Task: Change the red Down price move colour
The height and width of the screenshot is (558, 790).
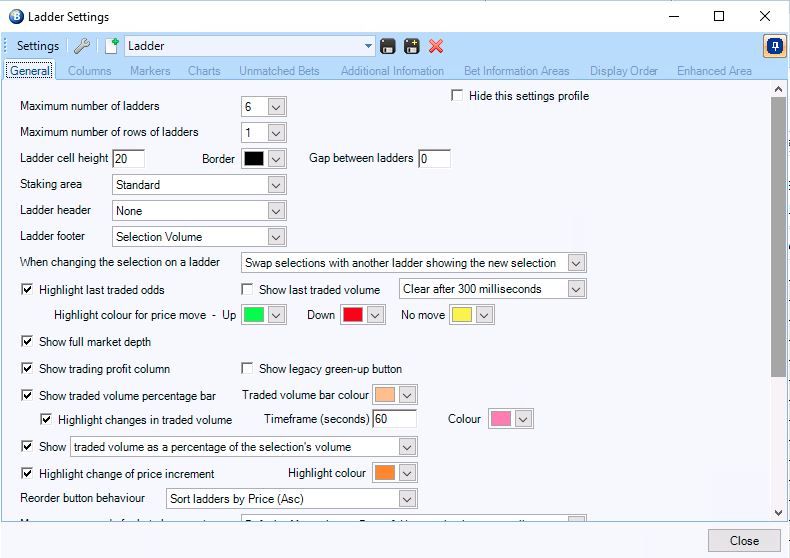Action: (x=352, y=315)
